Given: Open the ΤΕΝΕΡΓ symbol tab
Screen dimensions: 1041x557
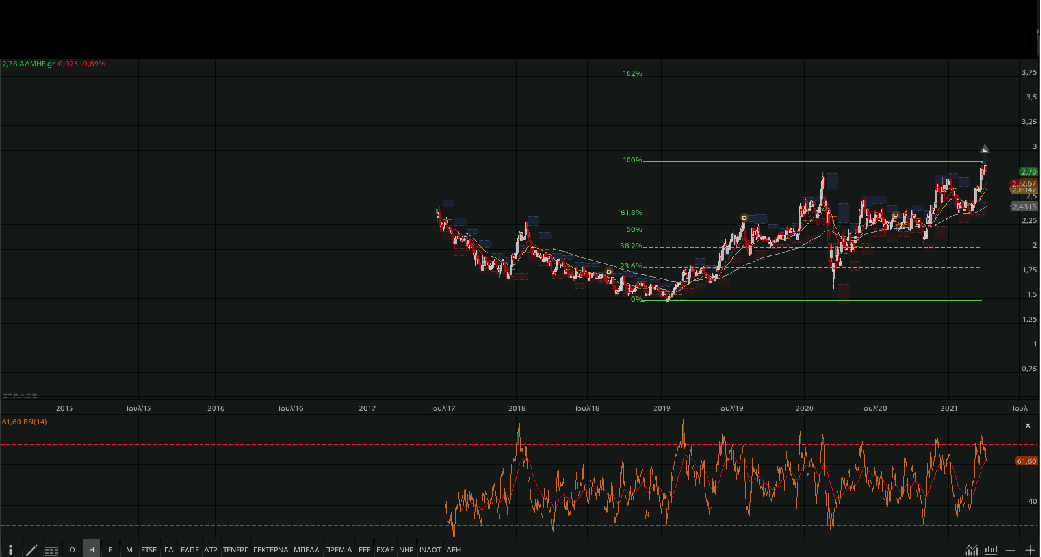Looking at the screenshot, I should 236,549.
